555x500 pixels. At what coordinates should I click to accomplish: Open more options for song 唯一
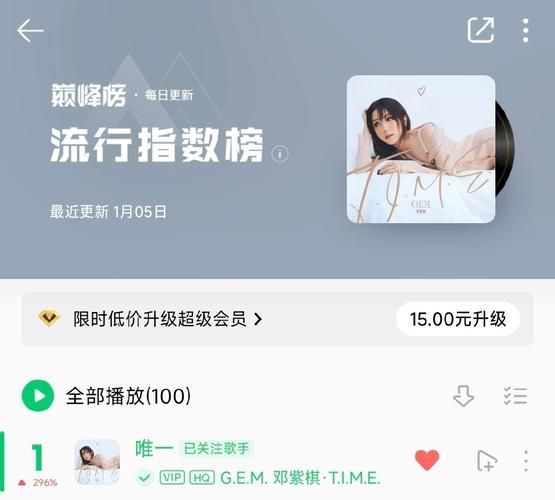click(526, 461)
